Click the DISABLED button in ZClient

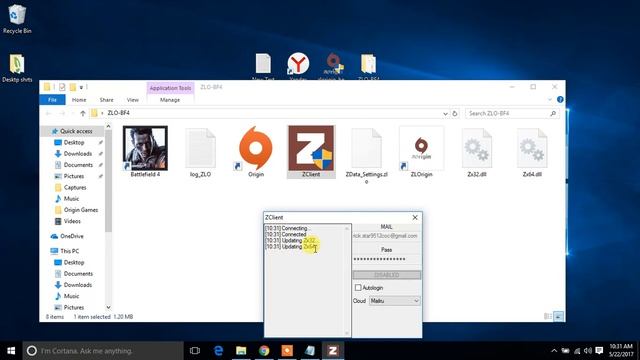387,275
